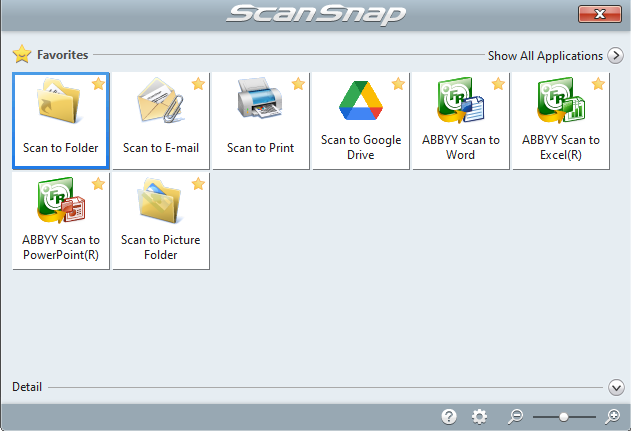Image resolution: width=631 pixels, height=431 pixels.
Task: Toggle favorite star on Scan to Google Drive
Action: [398, 84]
